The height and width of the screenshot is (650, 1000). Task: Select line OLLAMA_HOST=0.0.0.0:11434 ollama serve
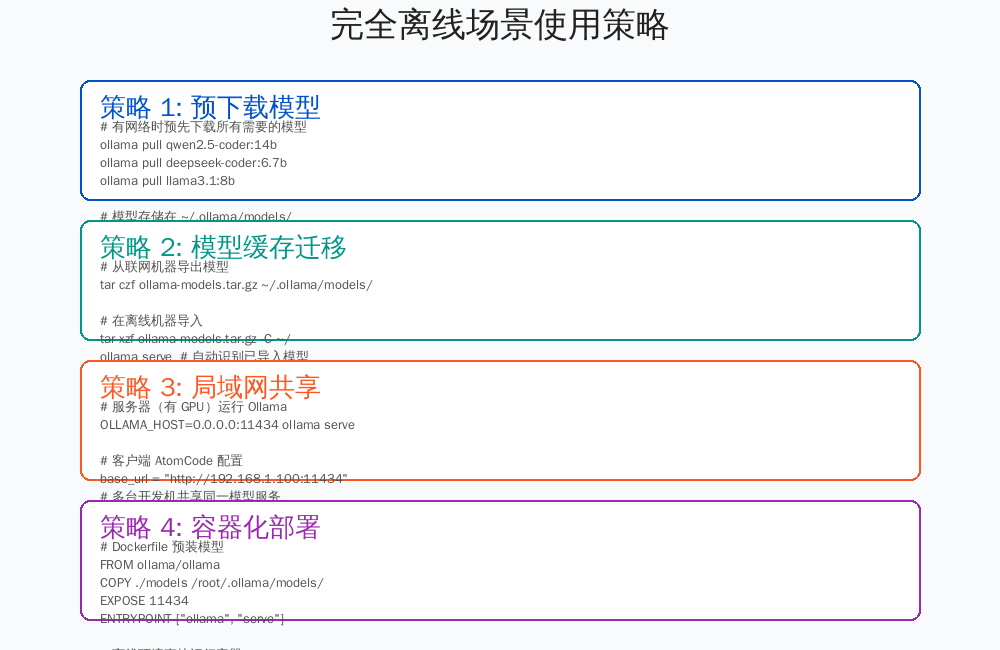[227, 425]
